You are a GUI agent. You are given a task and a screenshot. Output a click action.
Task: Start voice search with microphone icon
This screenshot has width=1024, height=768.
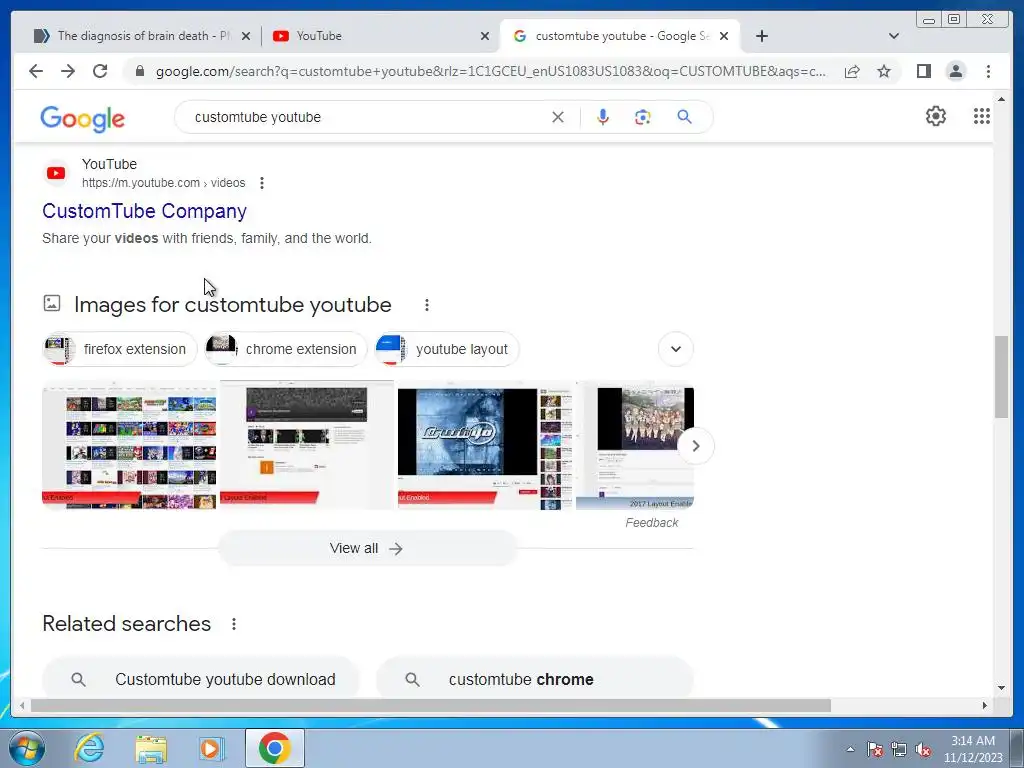click(603, 117)
